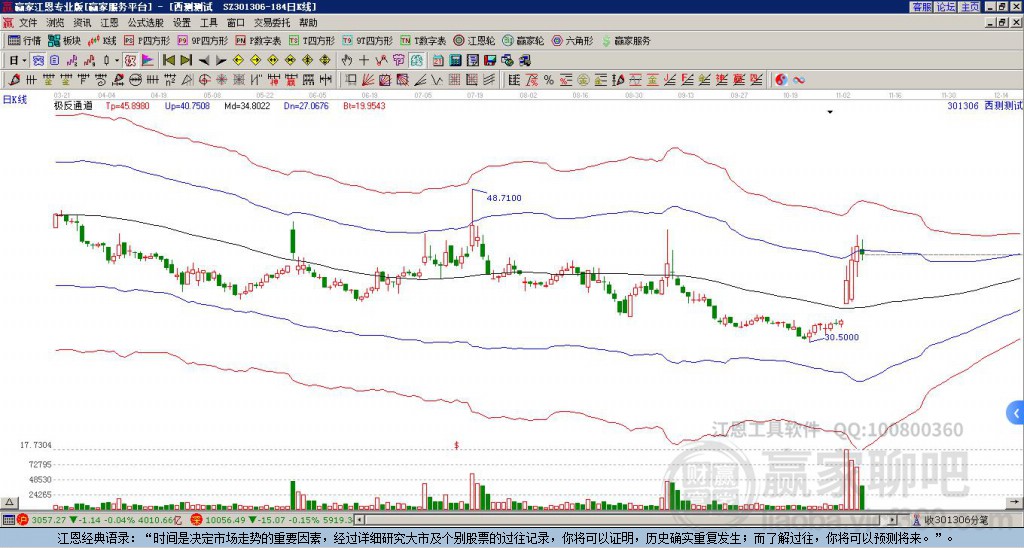Screen dimensions: 1024x548
Task: Open the 赢家轮 tool
Action: (523, 40)
